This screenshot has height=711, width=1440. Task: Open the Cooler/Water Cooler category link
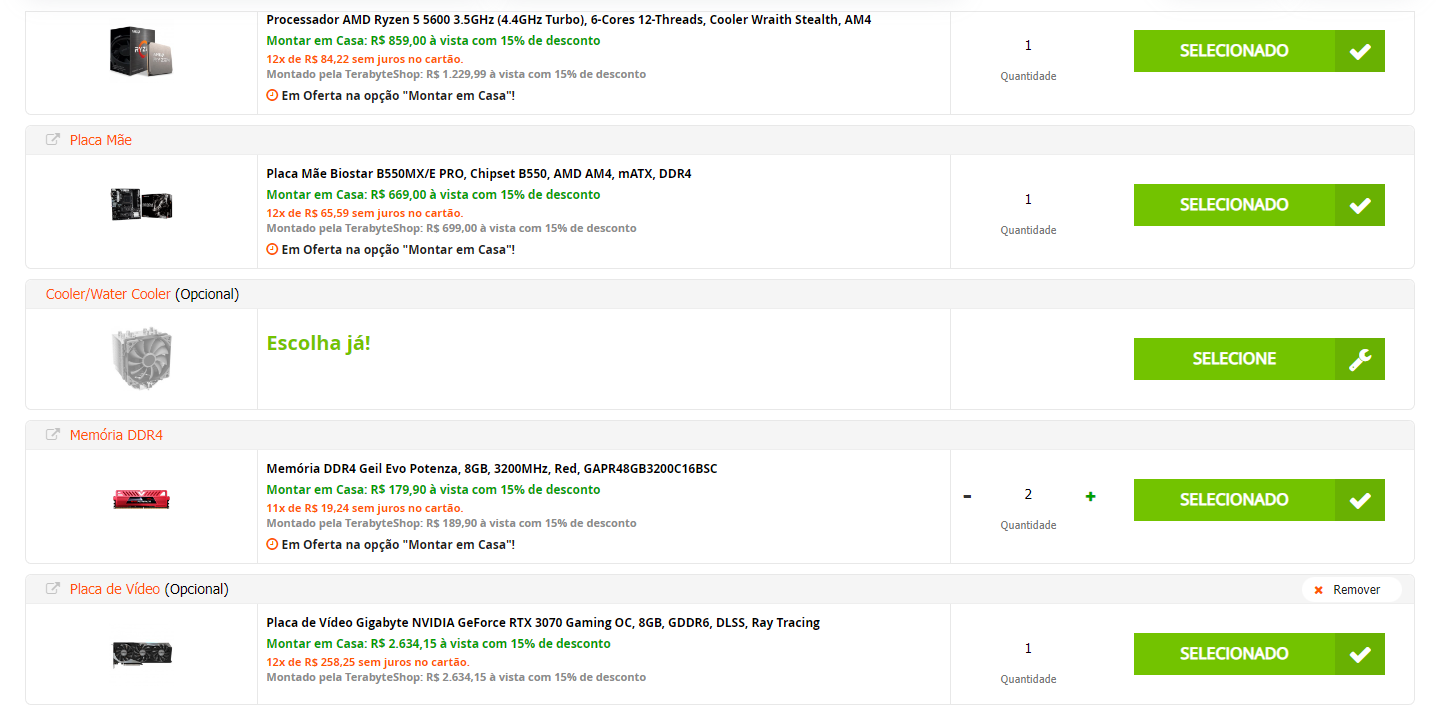[x=108, y=294]
